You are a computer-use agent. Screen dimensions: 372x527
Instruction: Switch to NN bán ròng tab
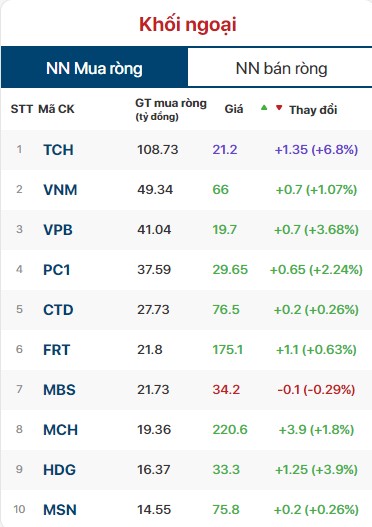[281, 68]
